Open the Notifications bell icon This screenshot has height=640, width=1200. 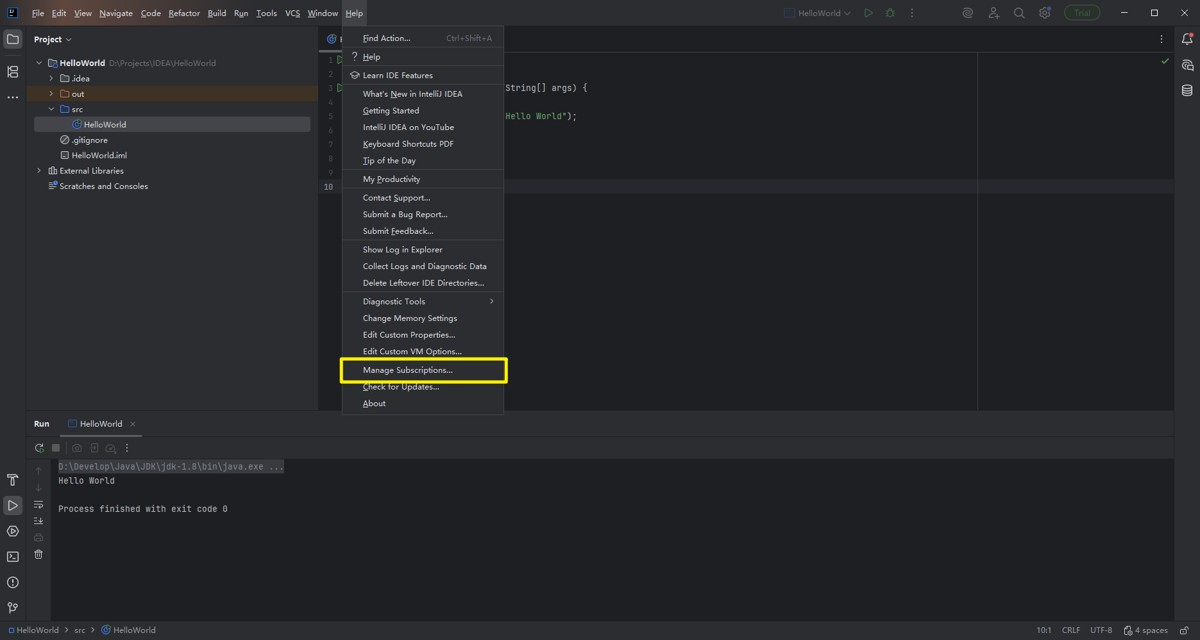tap(1187, 39)
